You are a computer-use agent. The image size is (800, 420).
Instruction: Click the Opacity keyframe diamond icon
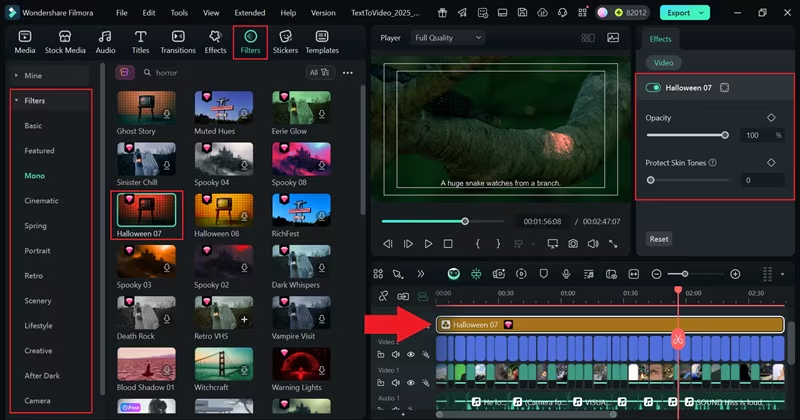[771, 118]
